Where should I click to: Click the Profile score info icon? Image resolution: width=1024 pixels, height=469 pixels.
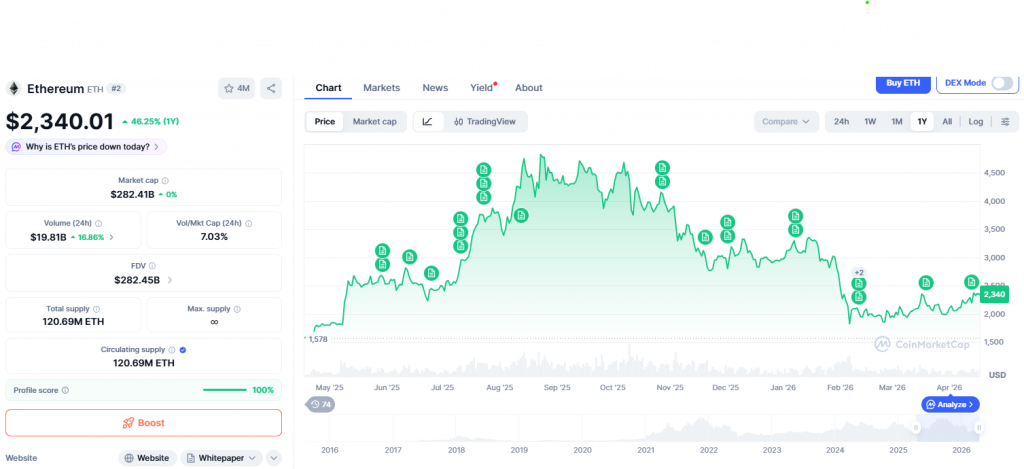pyautogui.click(x=65, y=391)
